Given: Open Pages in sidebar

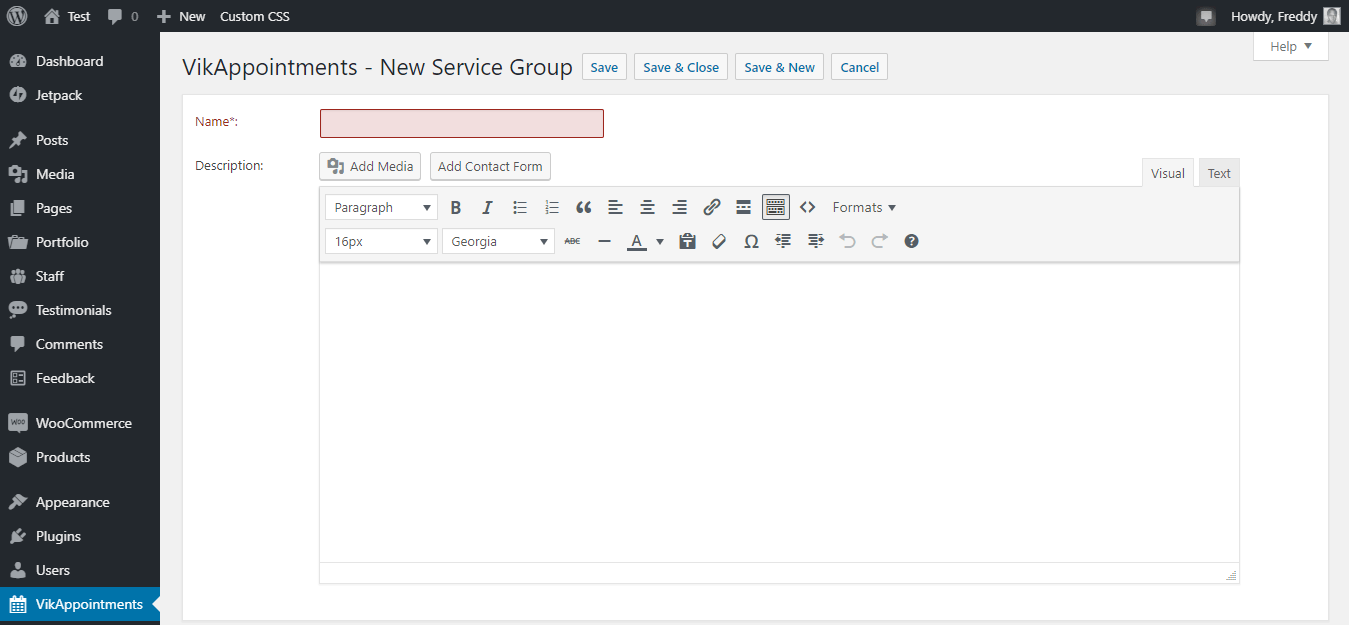Looking at the screenshot, I should [x=80, y=208].
